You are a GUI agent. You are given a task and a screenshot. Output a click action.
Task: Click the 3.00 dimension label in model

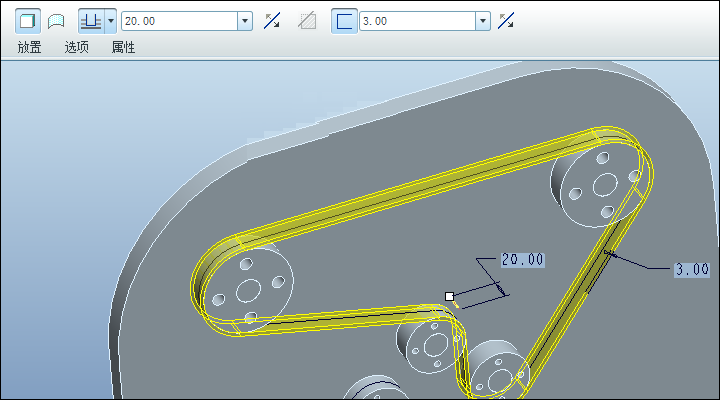click(692, 269)
